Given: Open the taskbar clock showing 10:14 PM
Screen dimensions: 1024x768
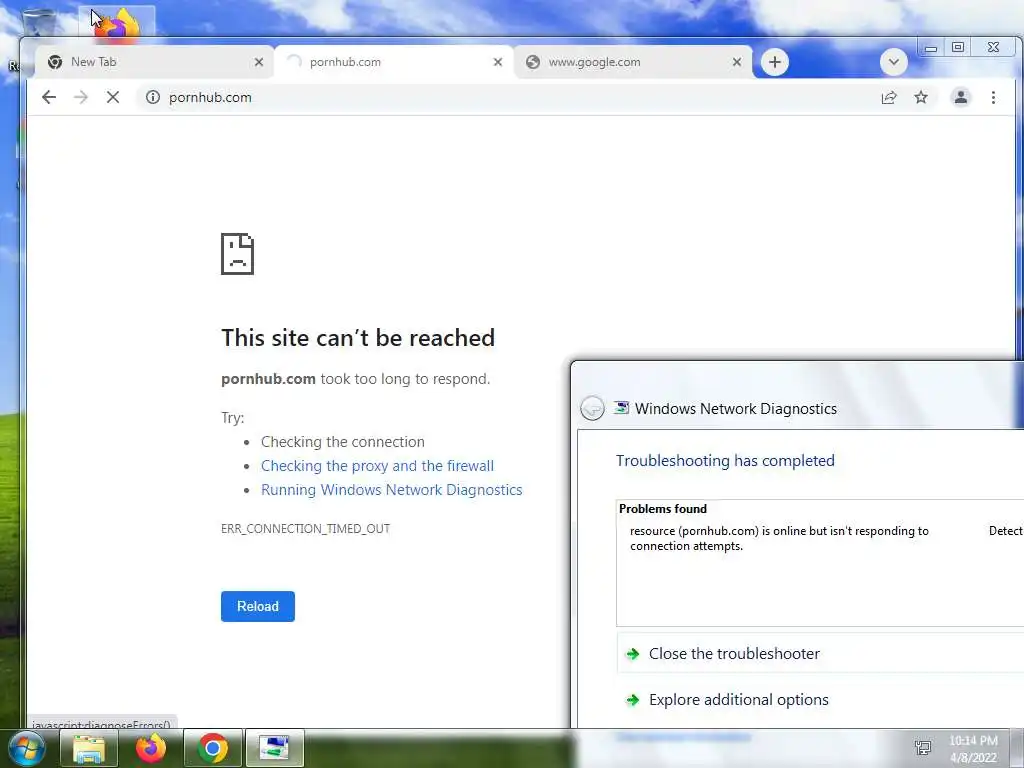Looking at the screenshot, I should pyautogui.click(x=973, y=749).
